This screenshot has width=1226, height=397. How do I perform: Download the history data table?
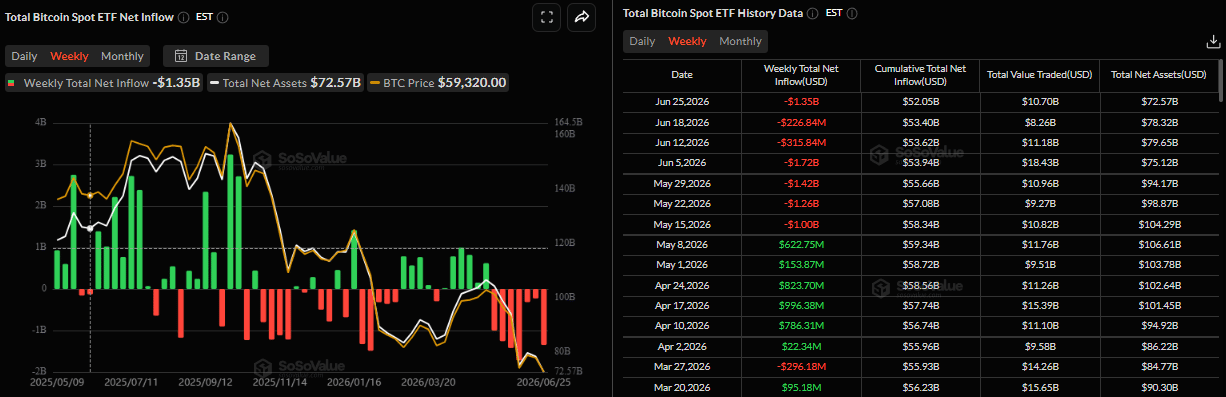tap(1213, 41)
